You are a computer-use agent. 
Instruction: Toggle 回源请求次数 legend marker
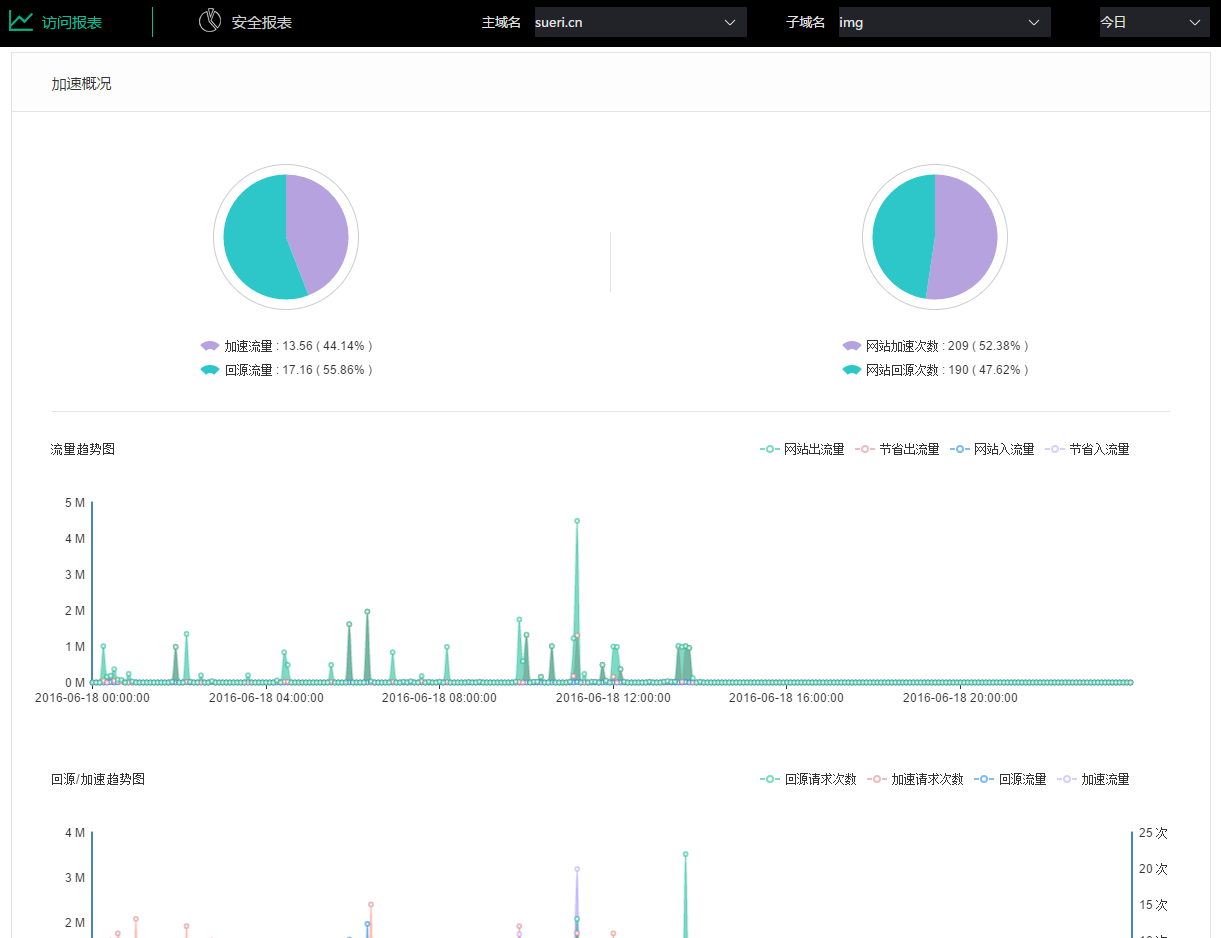770,779
